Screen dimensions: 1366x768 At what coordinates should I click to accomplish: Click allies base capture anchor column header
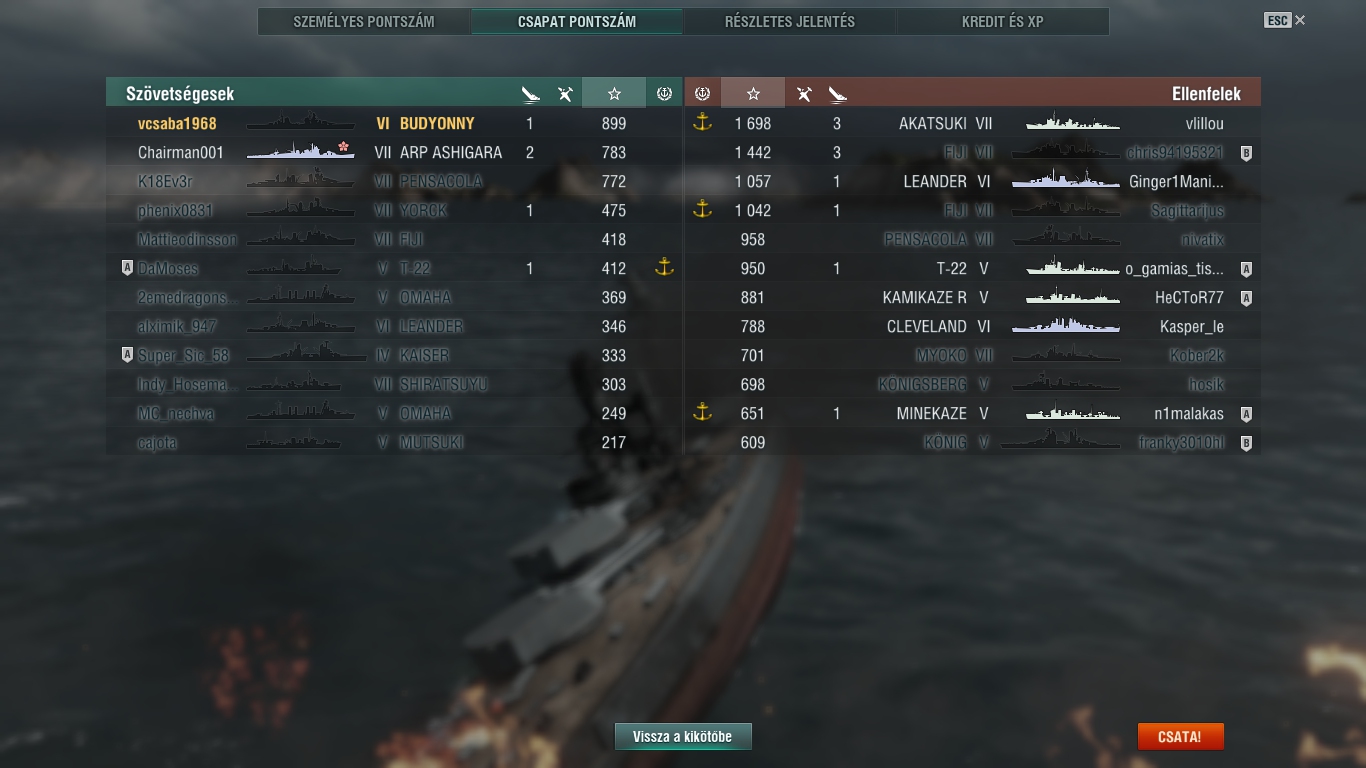pyautogui.click(x=664, y=94)
